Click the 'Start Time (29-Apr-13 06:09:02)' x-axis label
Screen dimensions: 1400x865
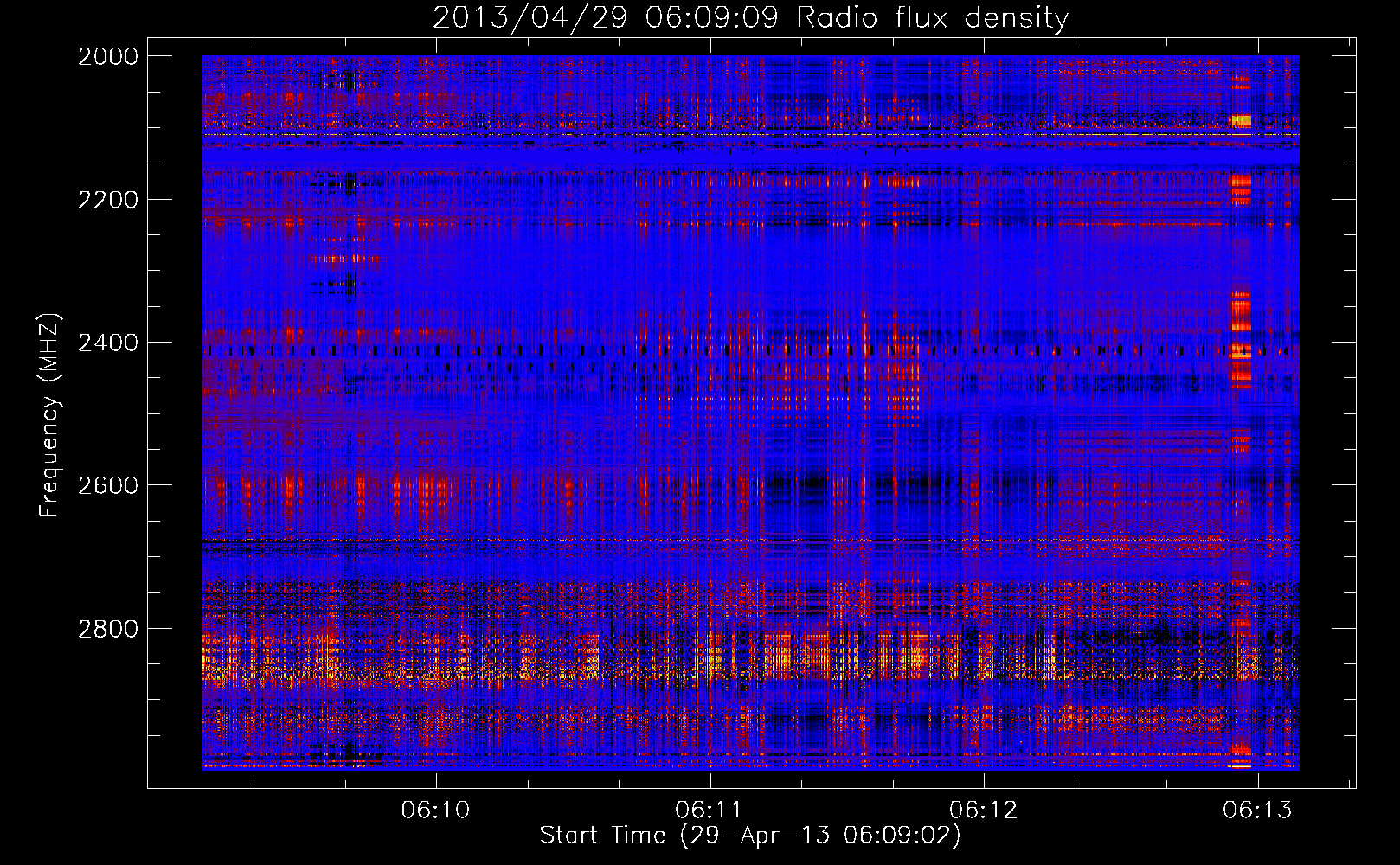(750, 836)
